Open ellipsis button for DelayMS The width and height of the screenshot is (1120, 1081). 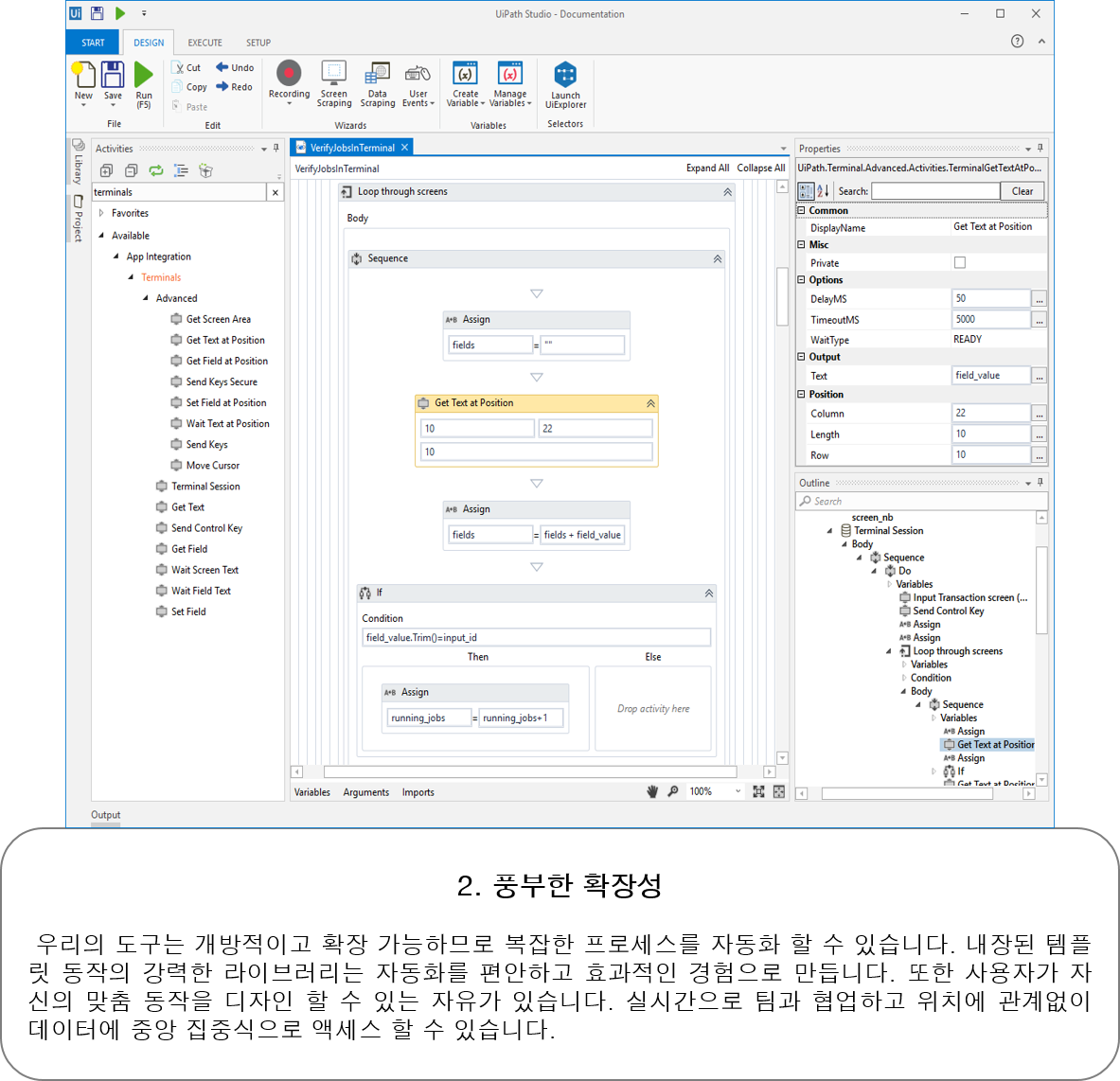click(x=1040, y=299)
